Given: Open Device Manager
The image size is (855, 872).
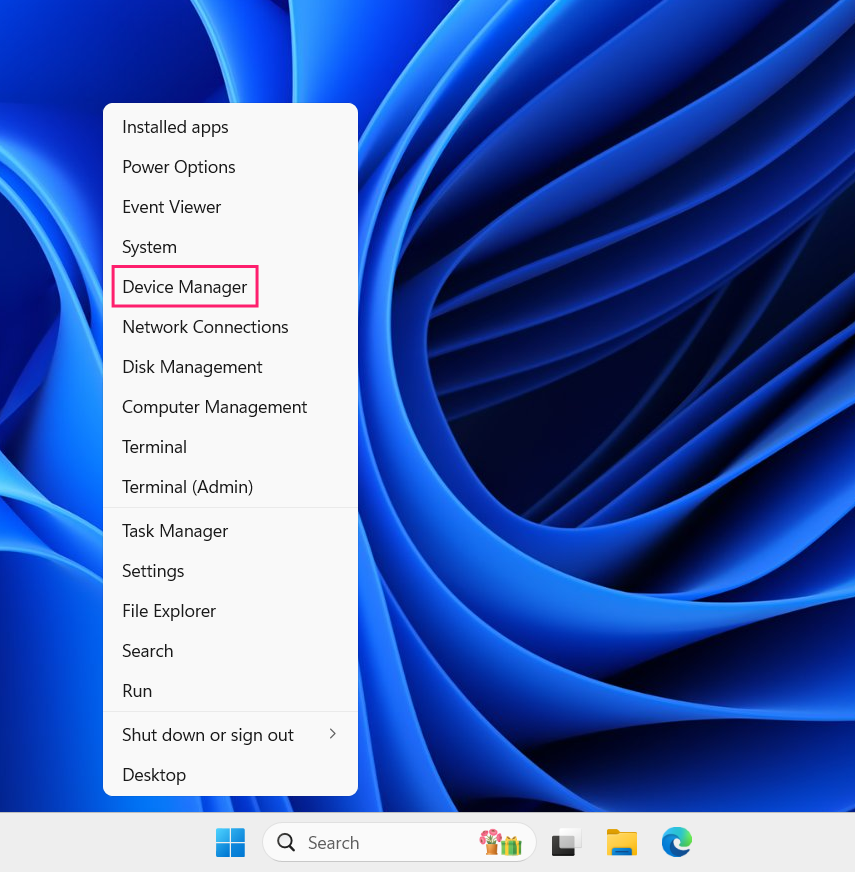Looking at the screenshot, I should pos(230,287).
